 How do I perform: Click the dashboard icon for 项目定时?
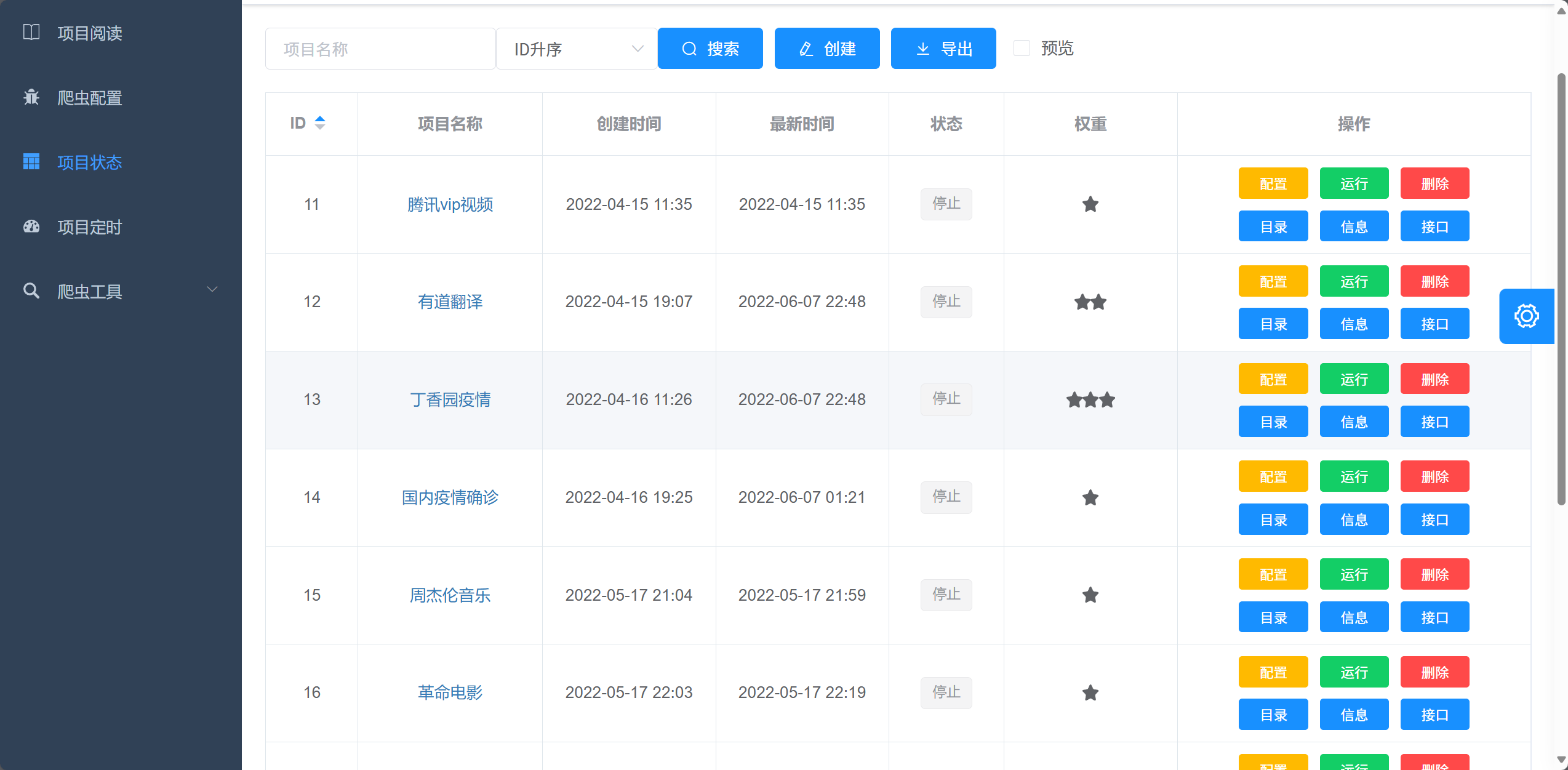pyautogui.click(x=31, y=227)
